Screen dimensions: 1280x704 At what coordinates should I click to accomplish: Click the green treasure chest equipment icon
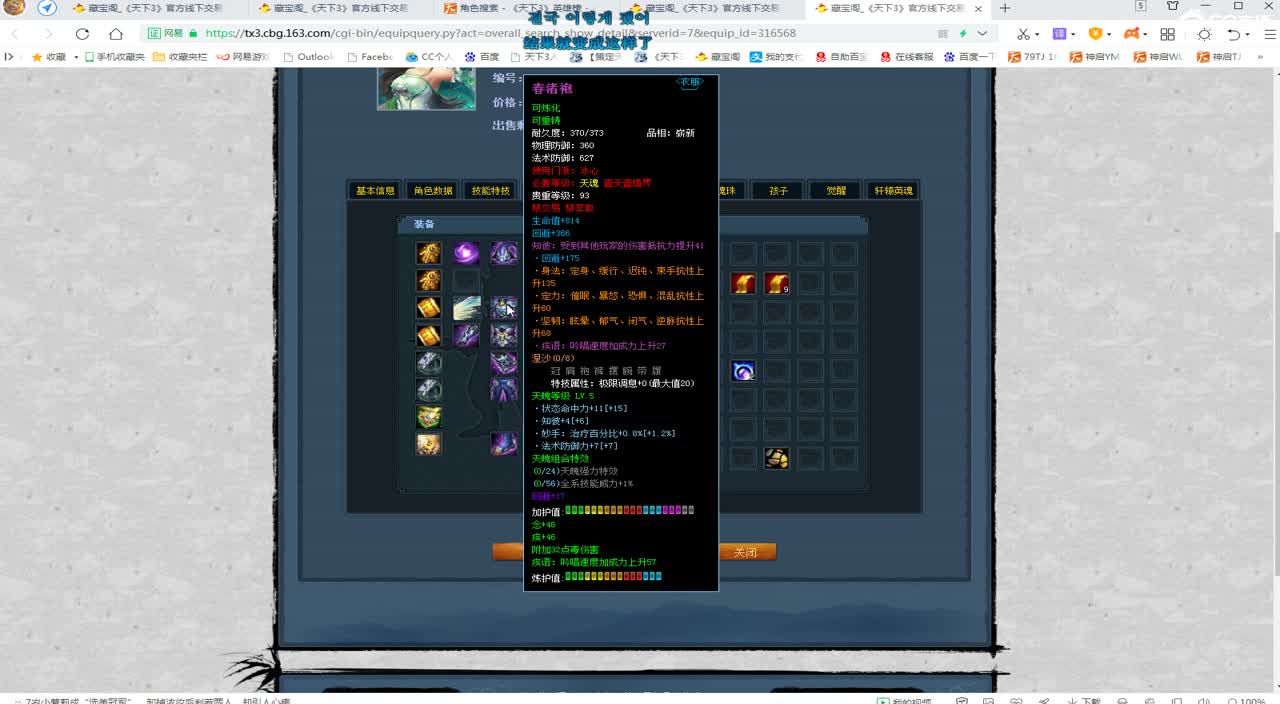pyautogui.click(x=429, y=417)
